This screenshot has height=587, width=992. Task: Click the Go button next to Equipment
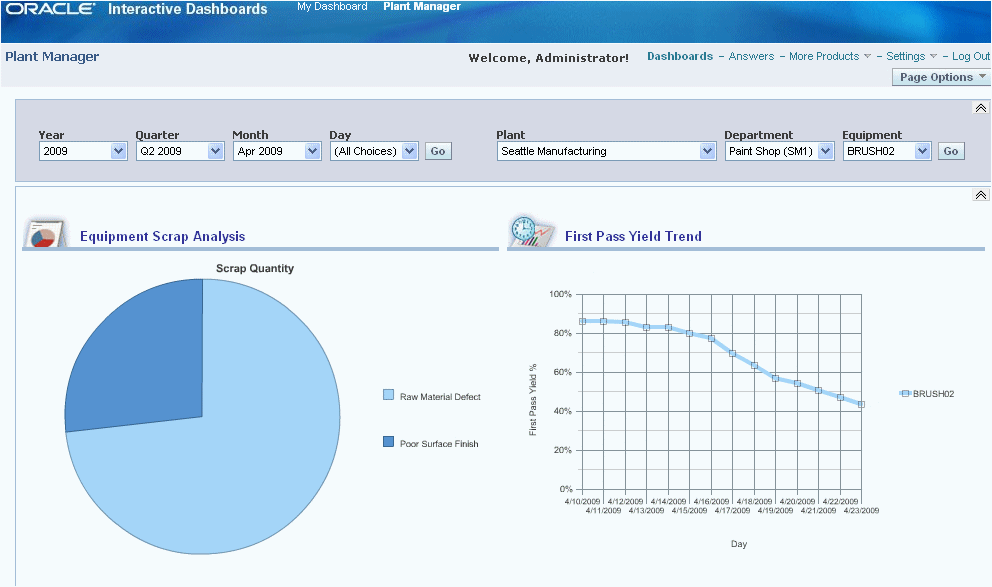tap(951, 151)
